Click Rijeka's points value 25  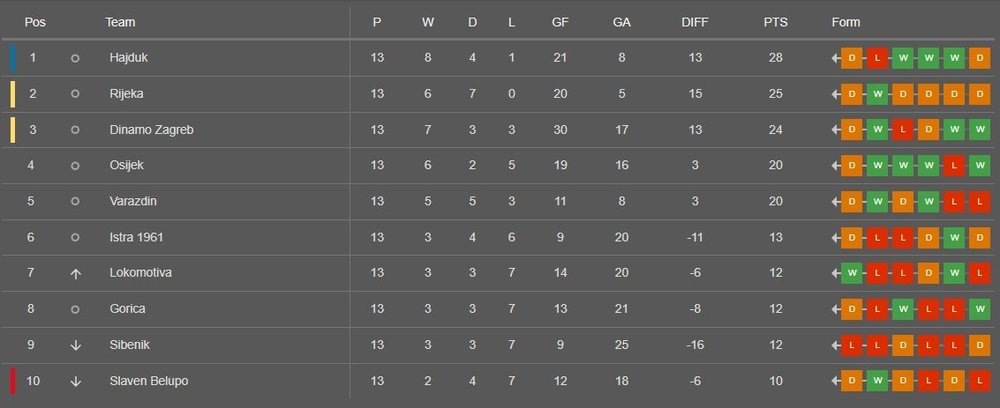[x=775, y=94]
